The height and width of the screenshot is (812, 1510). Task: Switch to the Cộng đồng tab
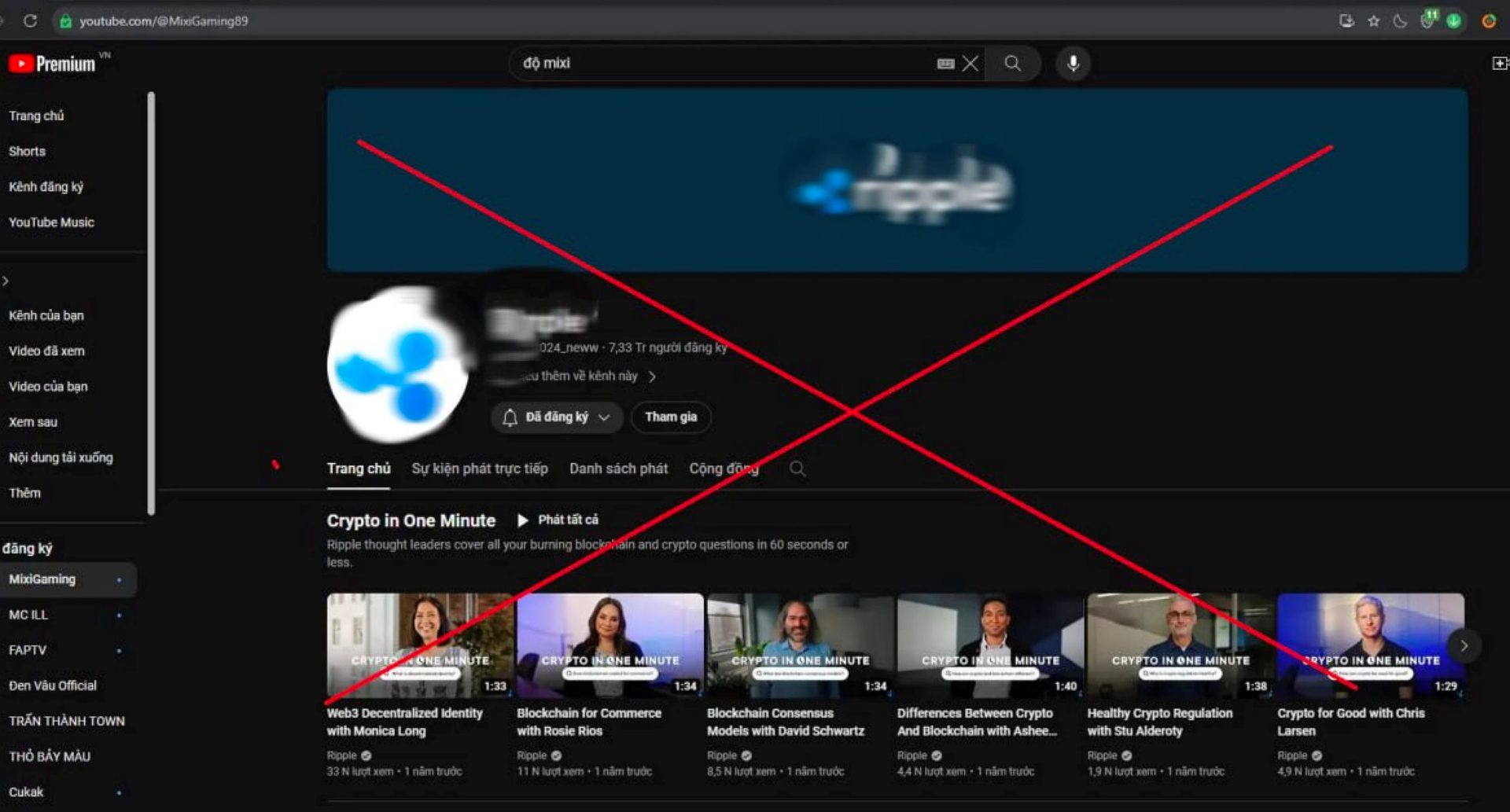click(x=723, y=468)
